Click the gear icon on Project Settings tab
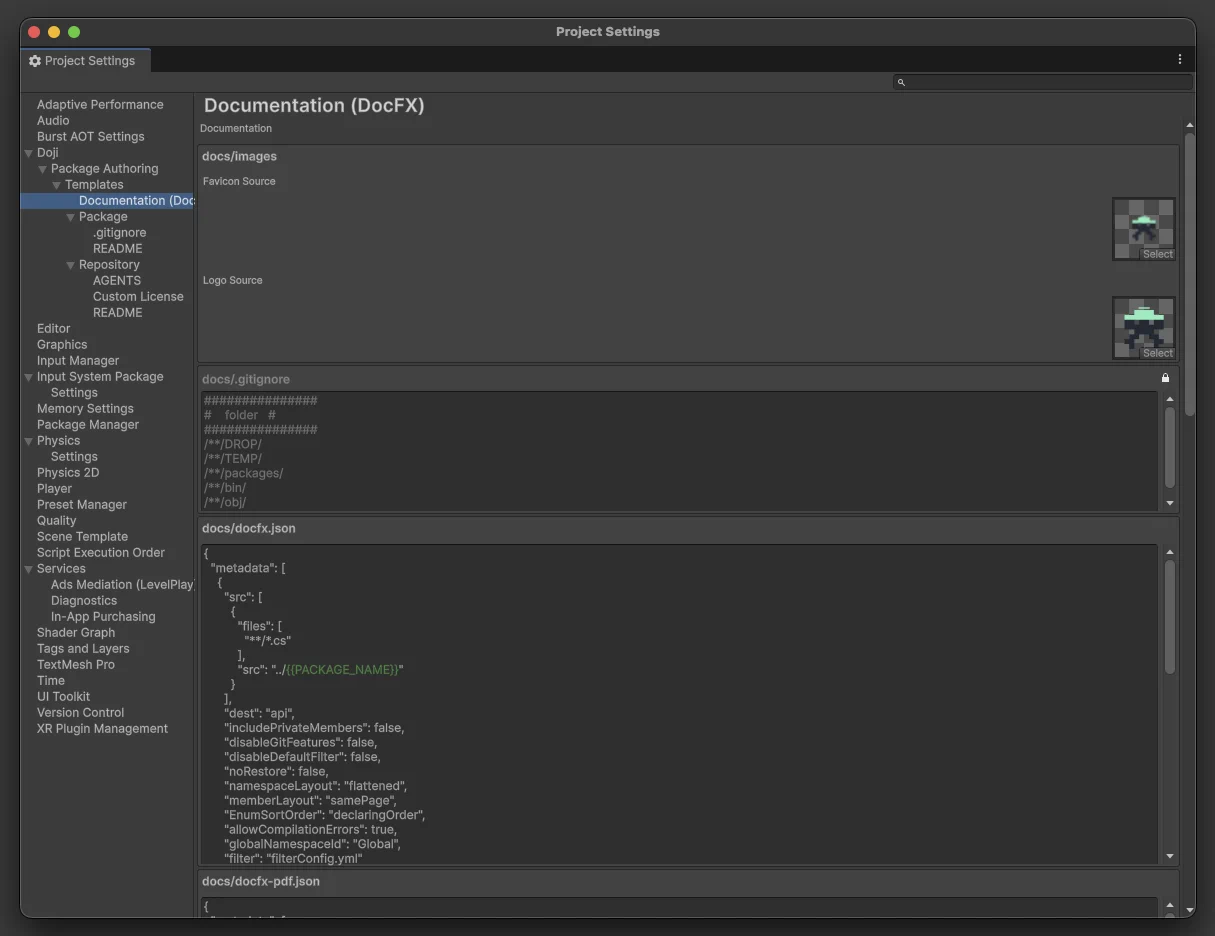This screenshot has height=936, width=1215. [35, 61]
